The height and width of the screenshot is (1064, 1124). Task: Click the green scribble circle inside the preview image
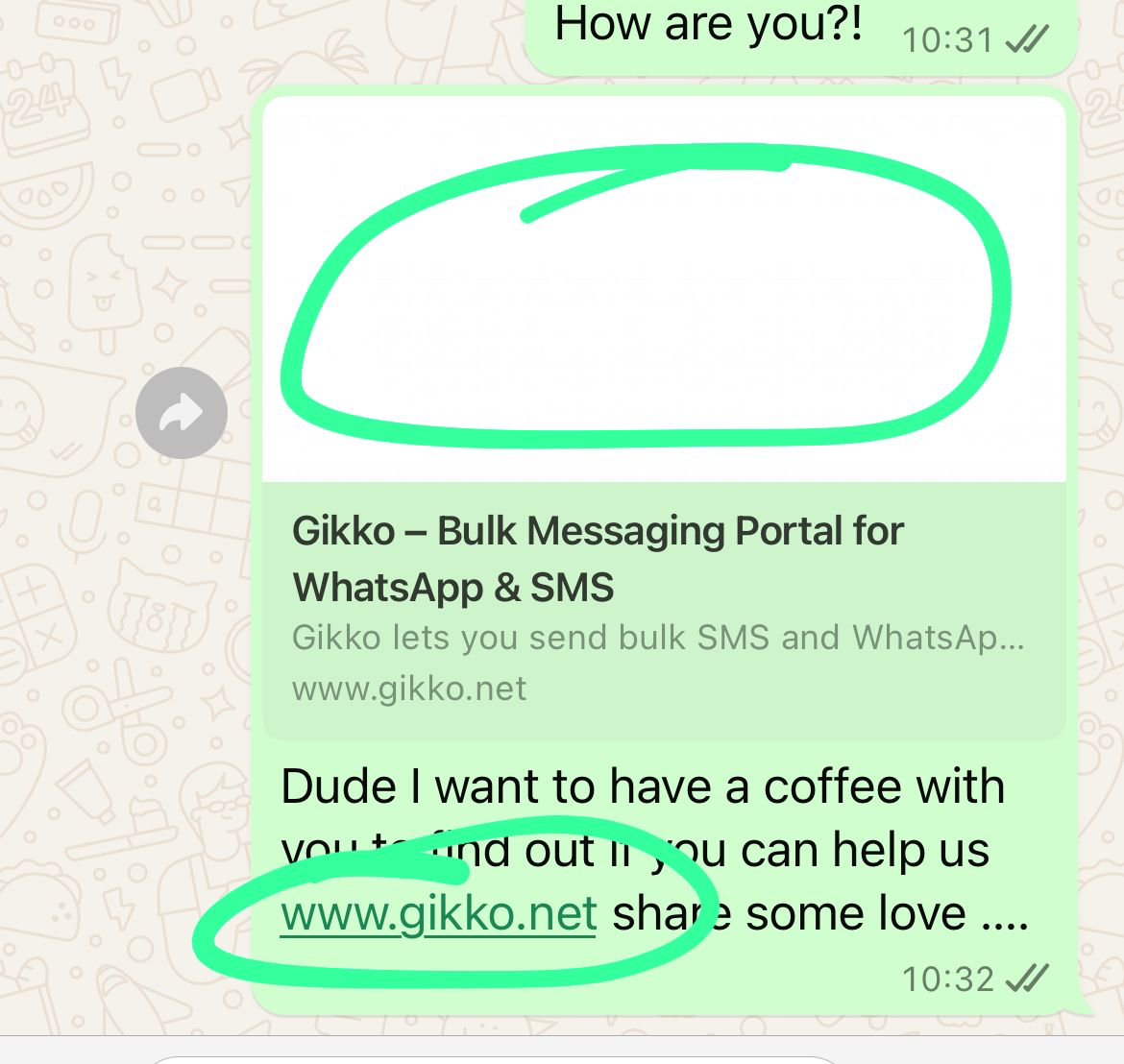pyautogui.click(x=646, y=295)
